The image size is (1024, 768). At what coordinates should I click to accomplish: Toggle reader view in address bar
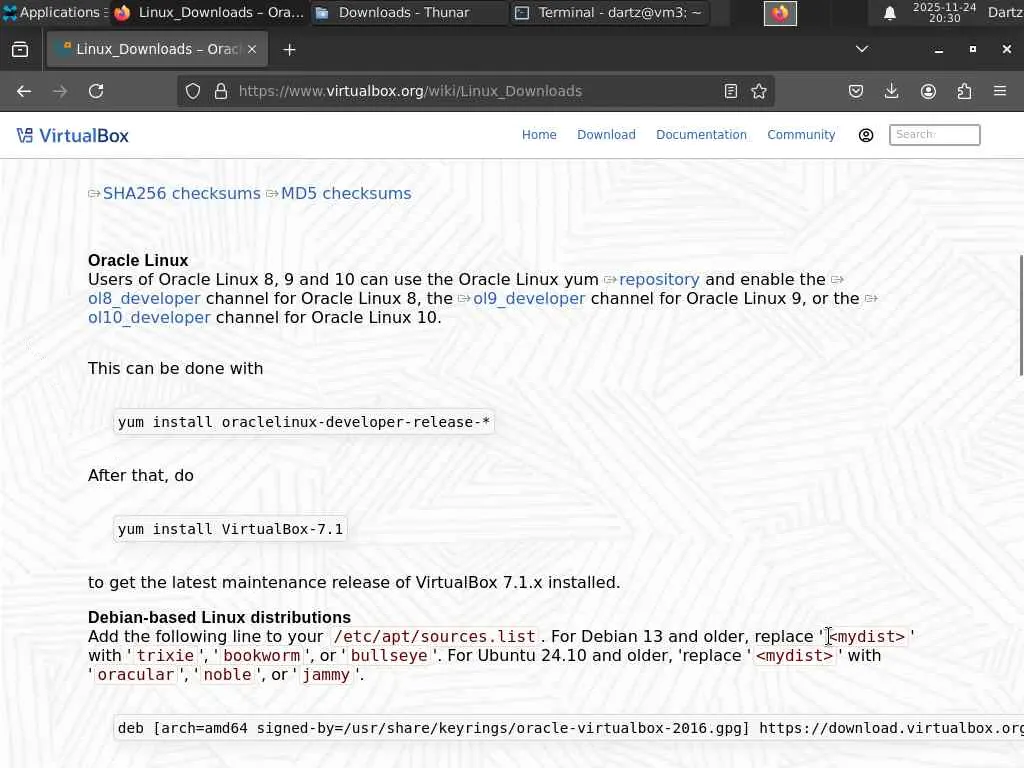click(x=731, y=91)
